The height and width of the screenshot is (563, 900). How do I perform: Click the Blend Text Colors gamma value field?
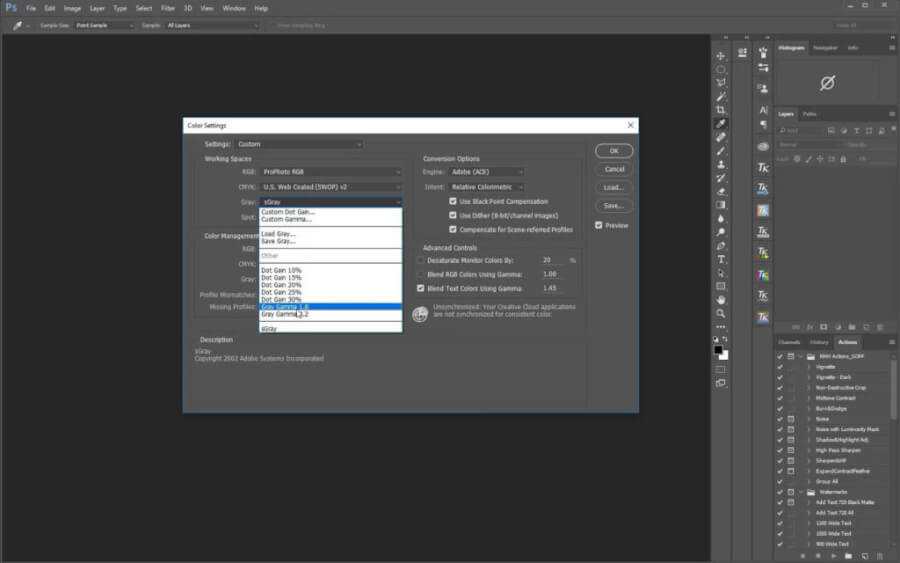click(x=552, y=288)
